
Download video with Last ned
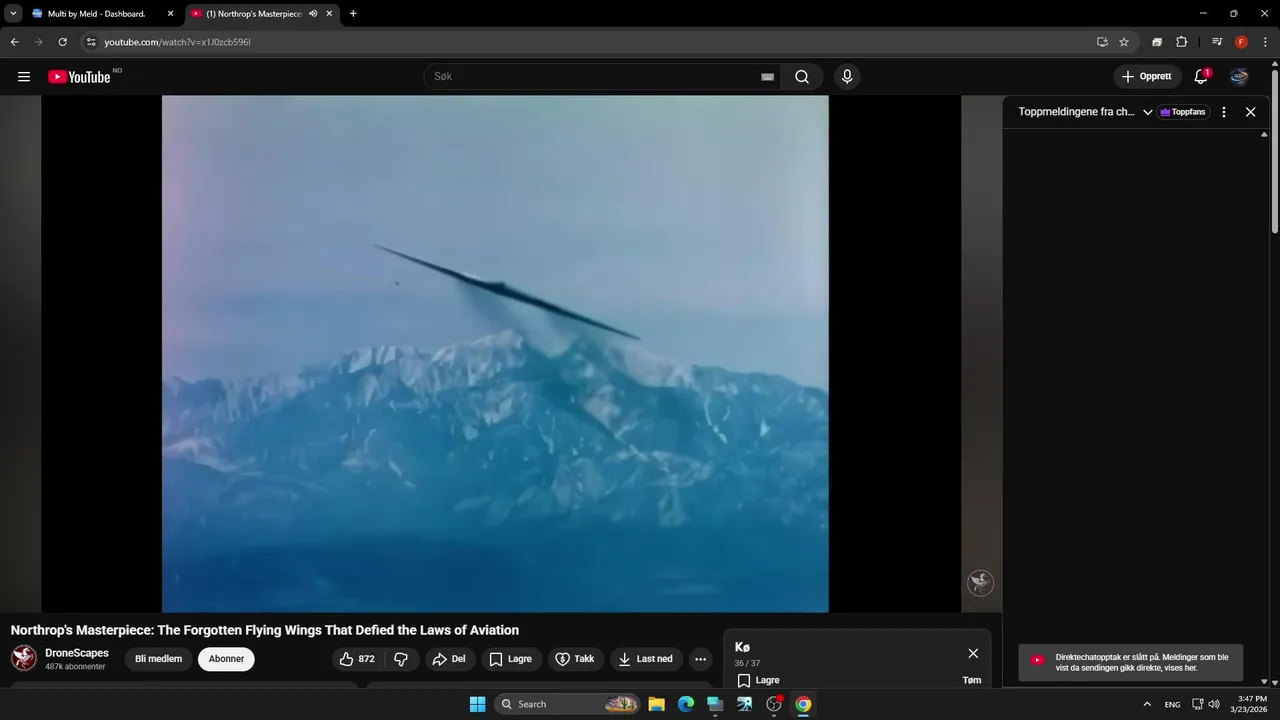(x=646, y=659)
